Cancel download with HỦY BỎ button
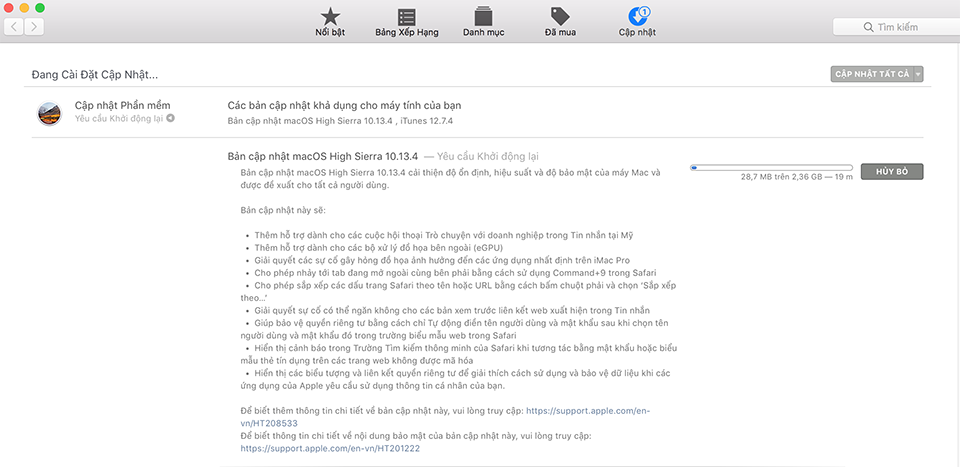This screenshot has height=467, width=960. click(891, 172)
